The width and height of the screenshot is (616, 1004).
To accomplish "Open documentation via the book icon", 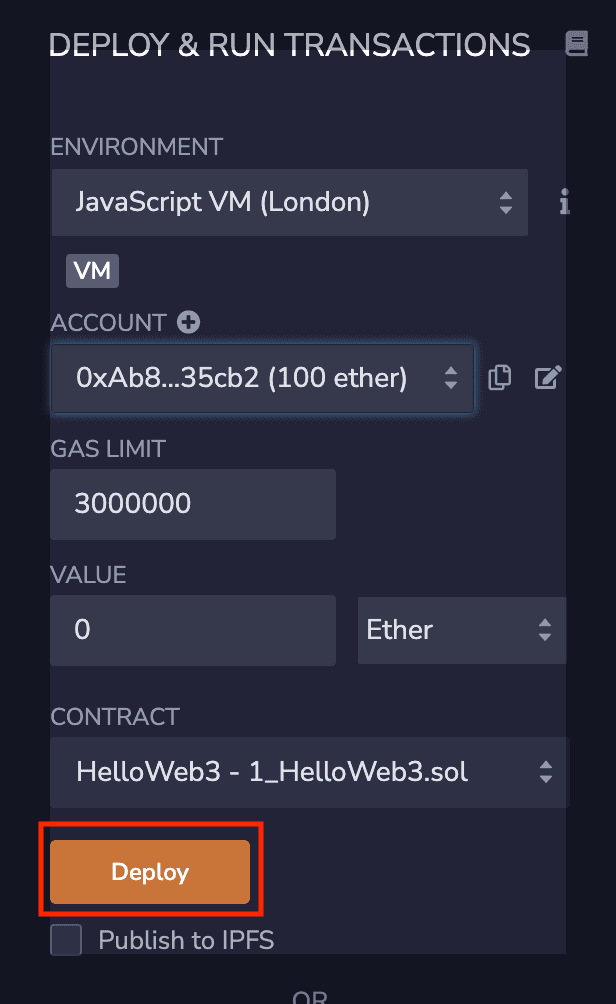I will 577,44.
